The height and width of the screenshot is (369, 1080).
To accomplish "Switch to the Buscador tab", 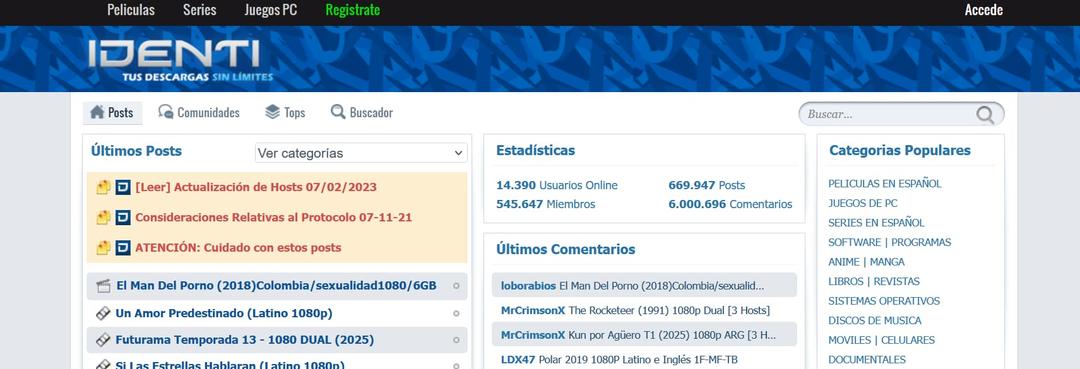I will click(362, 112).
